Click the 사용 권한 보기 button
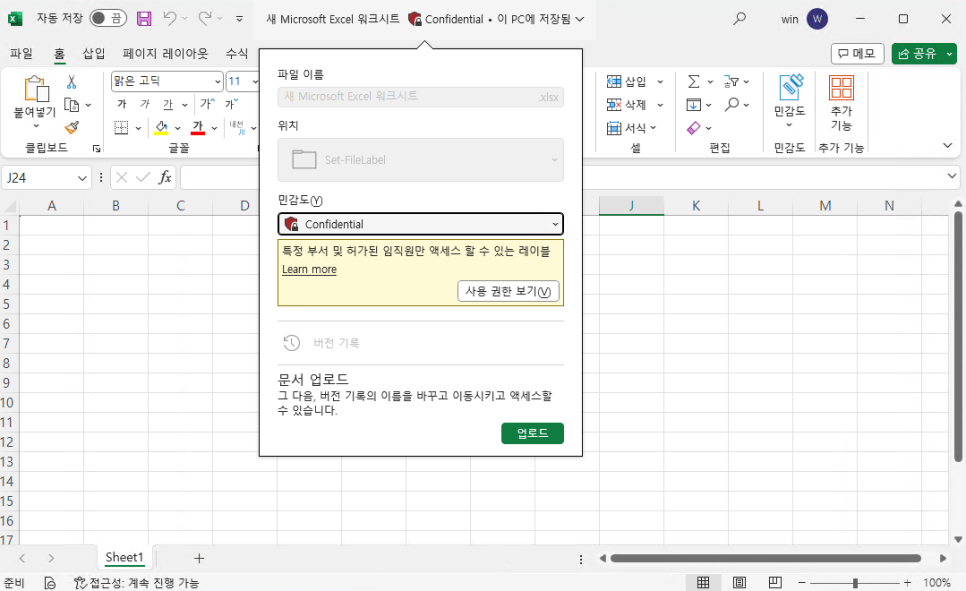Viewport: 966px width, 591px height. (x=508, y=291)
